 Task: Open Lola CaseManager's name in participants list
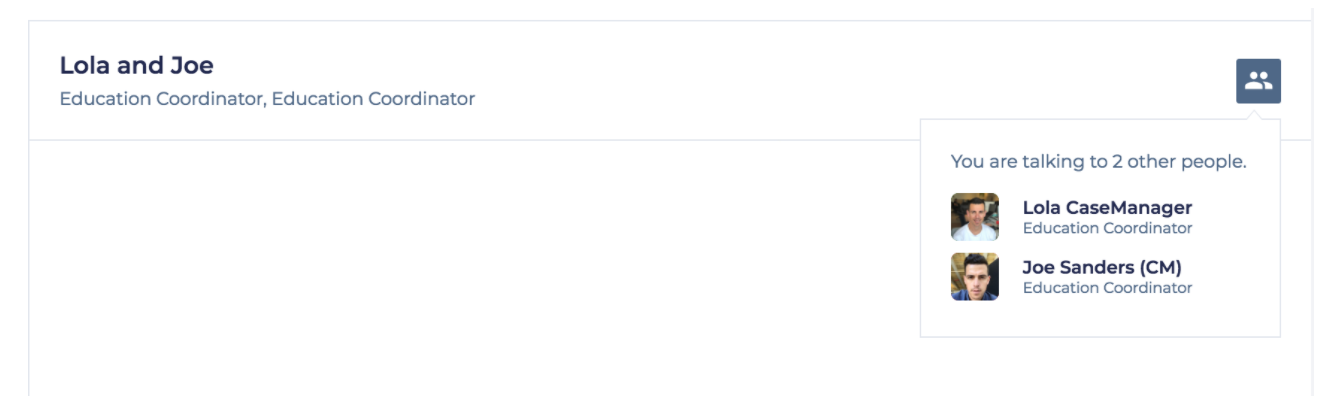[1107, 208]
